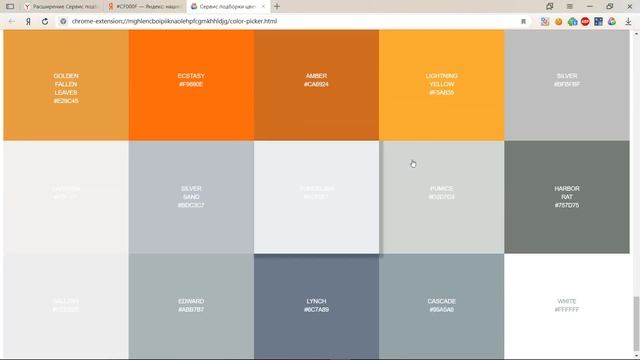Choose the Silver Sand swatch
Screen dimensions: 640x360
point(191,197)
